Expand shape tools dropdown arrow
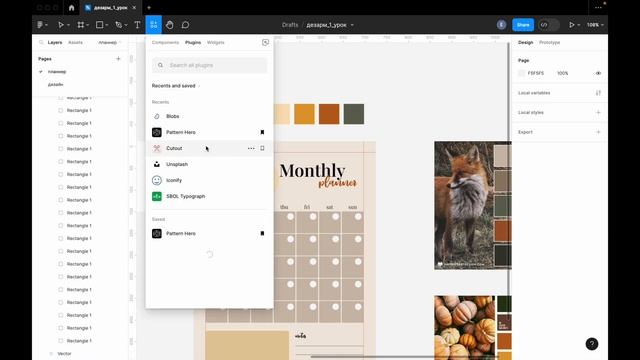The width and height of the screenshot is (640, 360). click(x=107, y=25)
